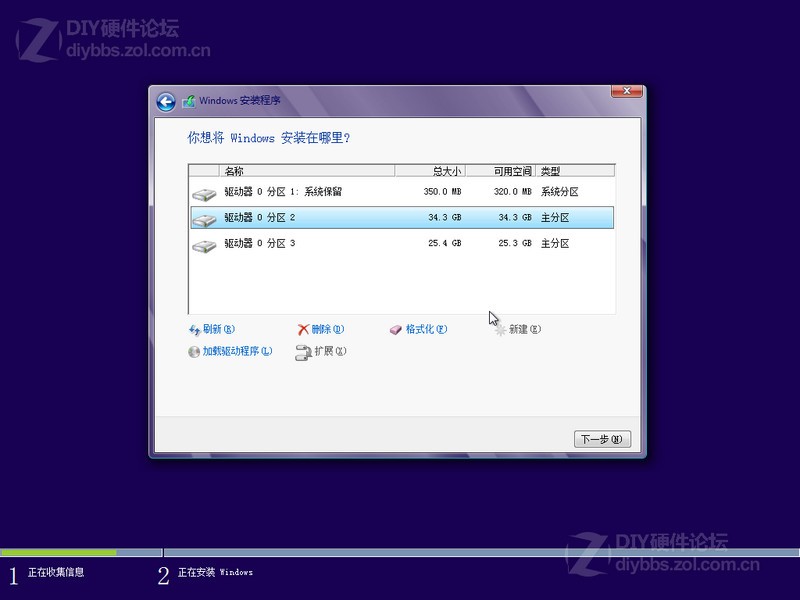Click the 扩展 partition icon

[303, 352]
